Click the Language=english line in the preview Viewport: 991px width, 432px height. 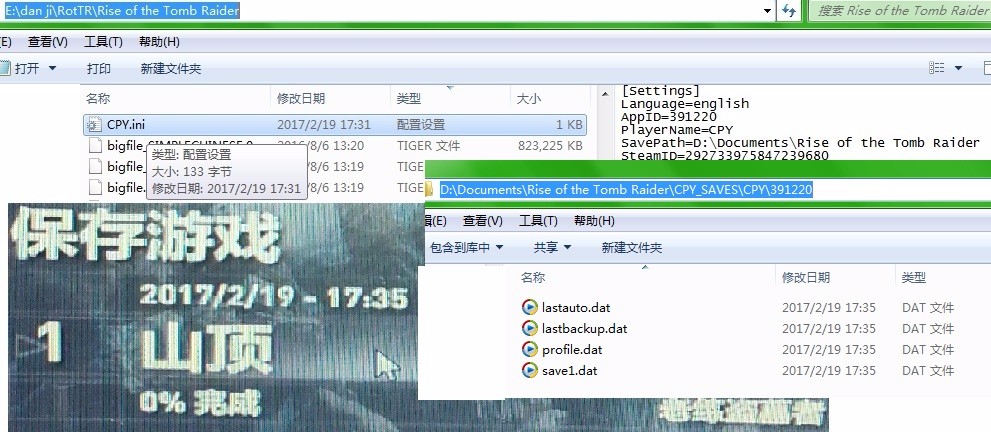point(684,104)
